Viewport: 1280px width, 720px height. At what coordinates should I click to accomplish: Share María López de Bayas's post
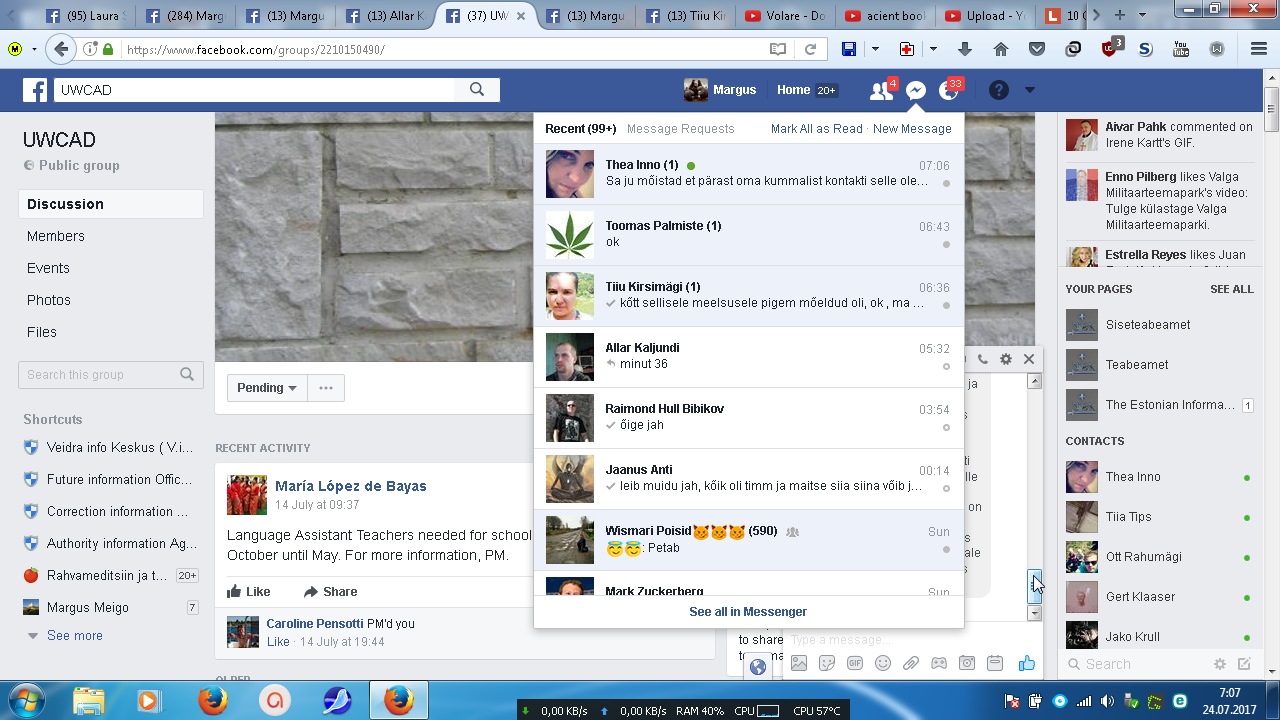click(330, 592)
